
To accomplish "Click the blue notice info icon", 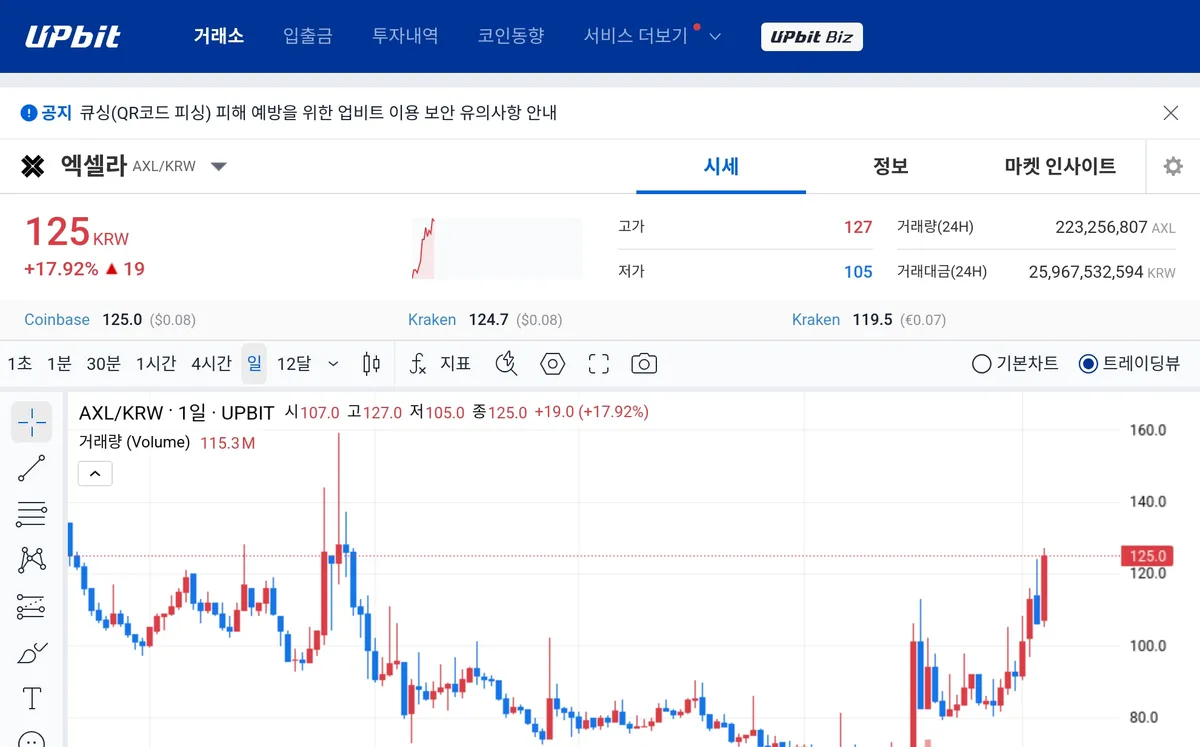I will click(29, 113).
